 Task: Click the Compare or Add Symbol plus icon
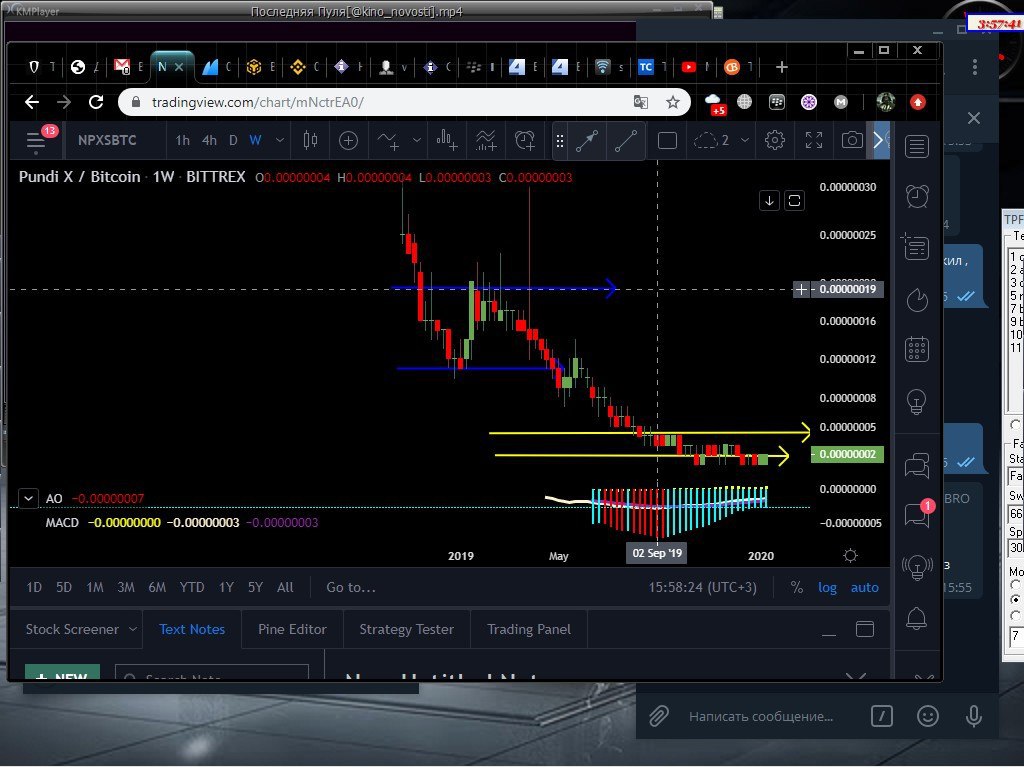point(348,140)
